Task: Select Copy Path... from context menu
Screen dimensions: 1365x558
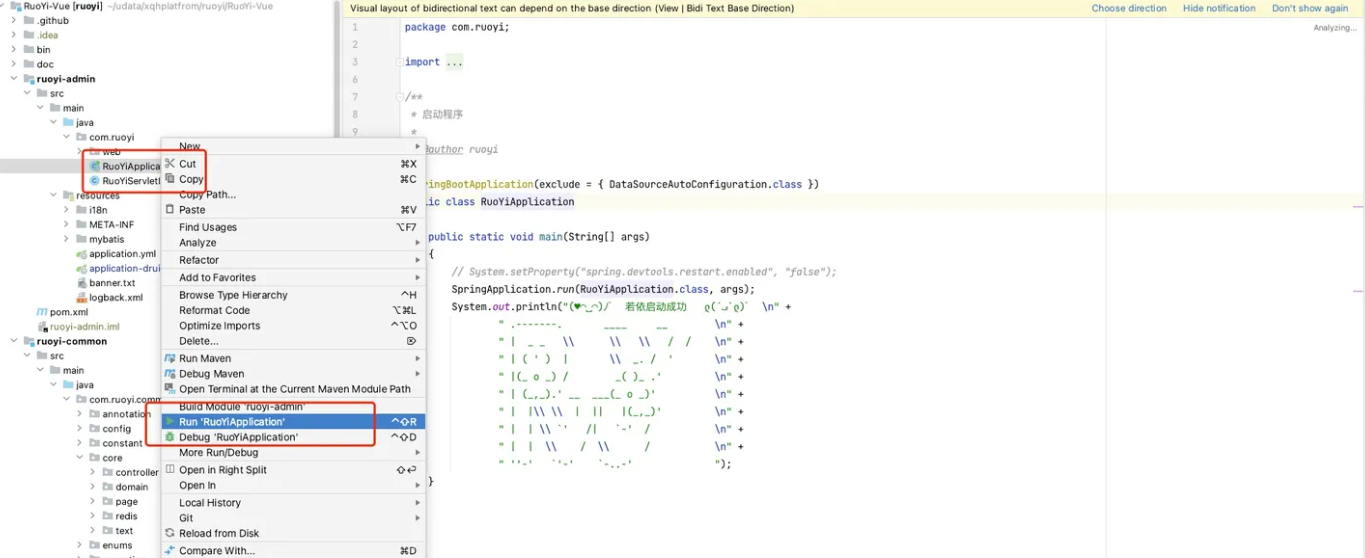Action: [293, 195]
